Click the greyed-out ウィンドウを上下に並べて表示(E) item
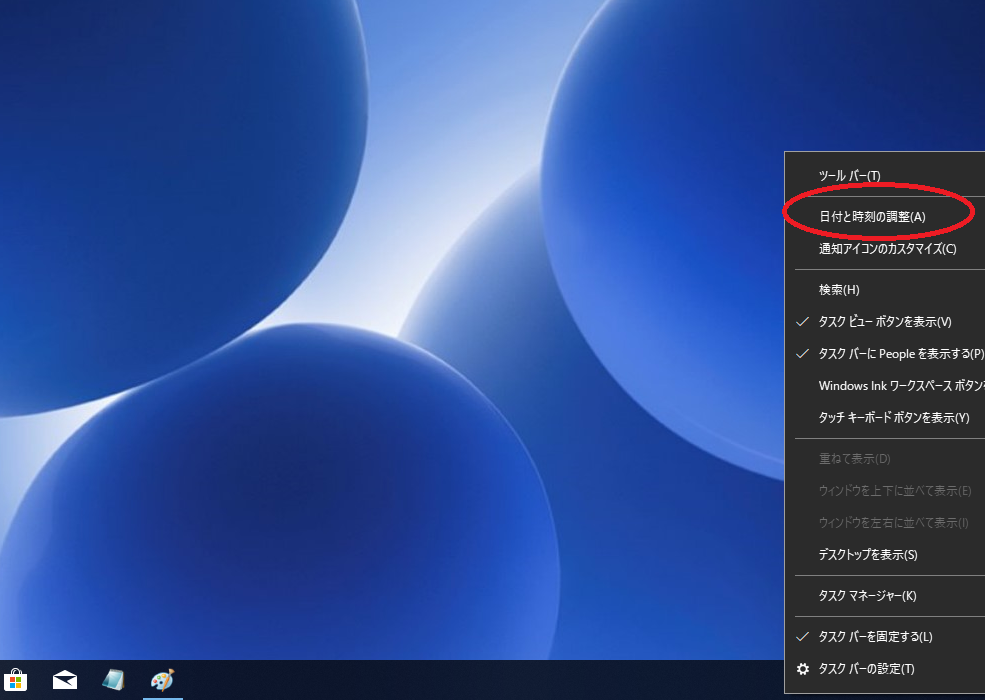This screenshot has height=700, width=985. click(894, 491)
